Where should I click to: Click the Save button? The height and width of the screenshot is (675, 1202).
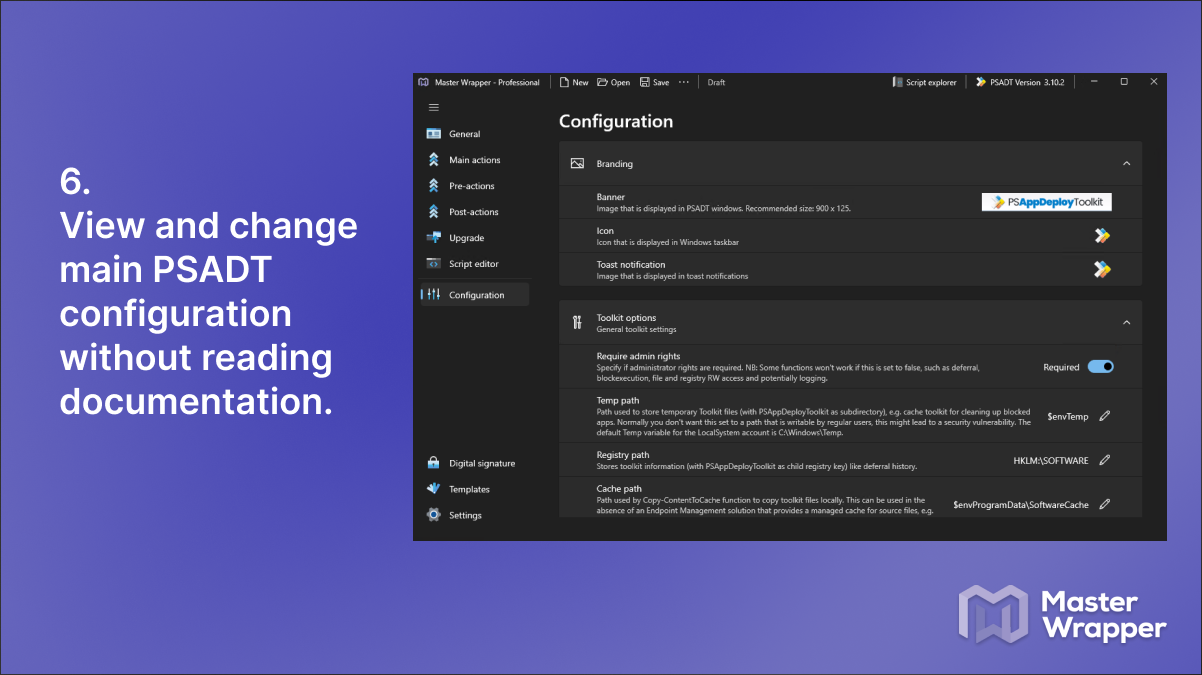655,82
